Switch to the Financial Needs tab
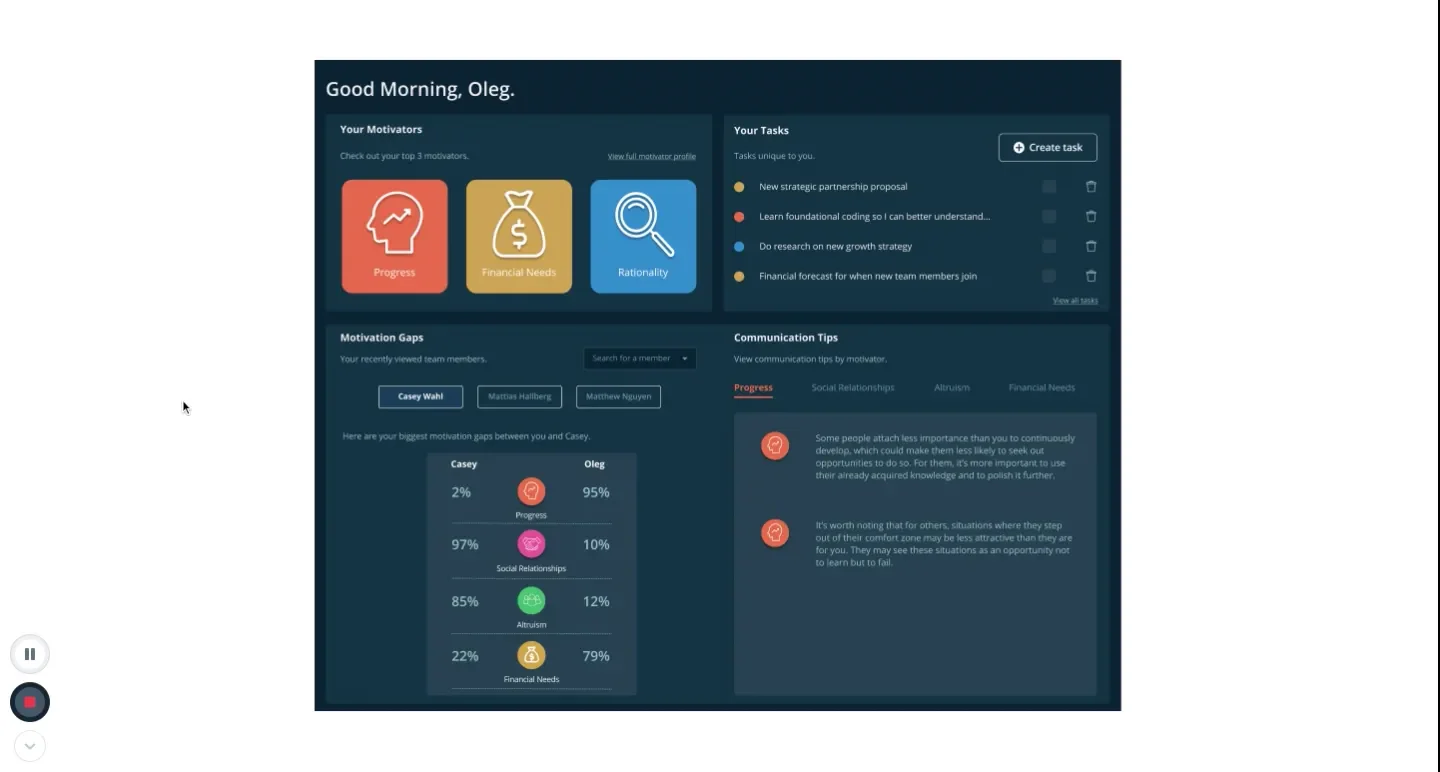Image resolution: width=1440 pixels, height=772 pixels. 1042,388
